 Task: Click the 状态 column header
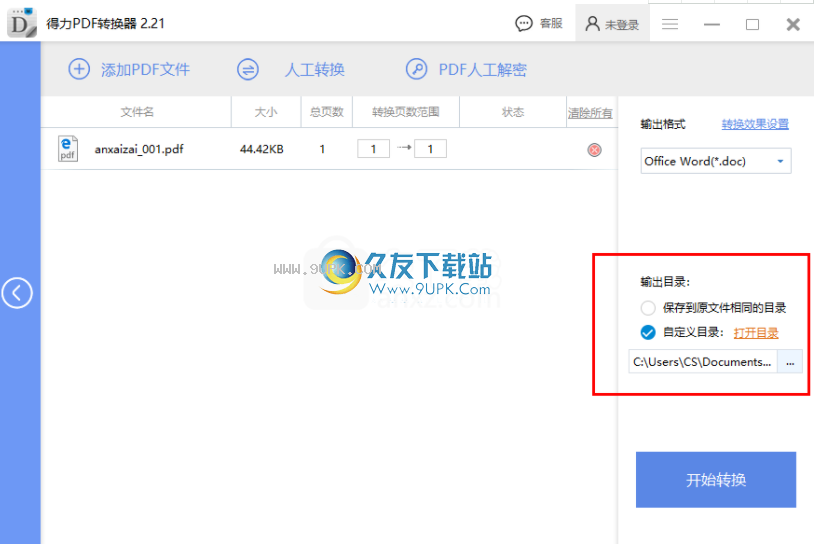(x=513, y=112)
